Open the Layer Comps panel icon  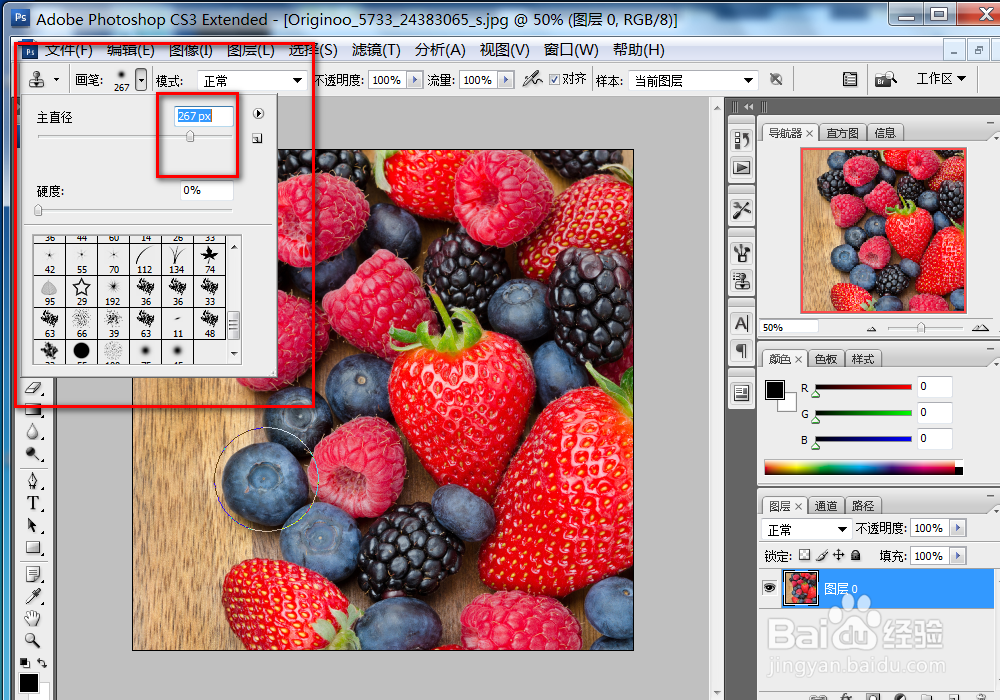[x=742, y=393]
